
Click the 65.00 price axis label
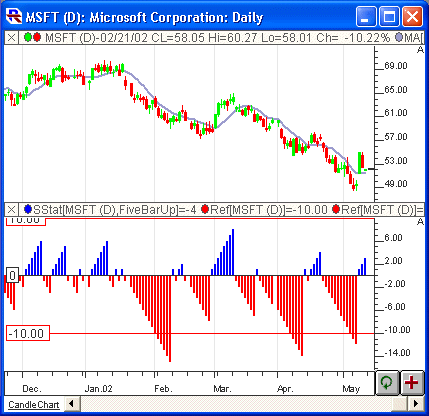click(x=396, y=90)
